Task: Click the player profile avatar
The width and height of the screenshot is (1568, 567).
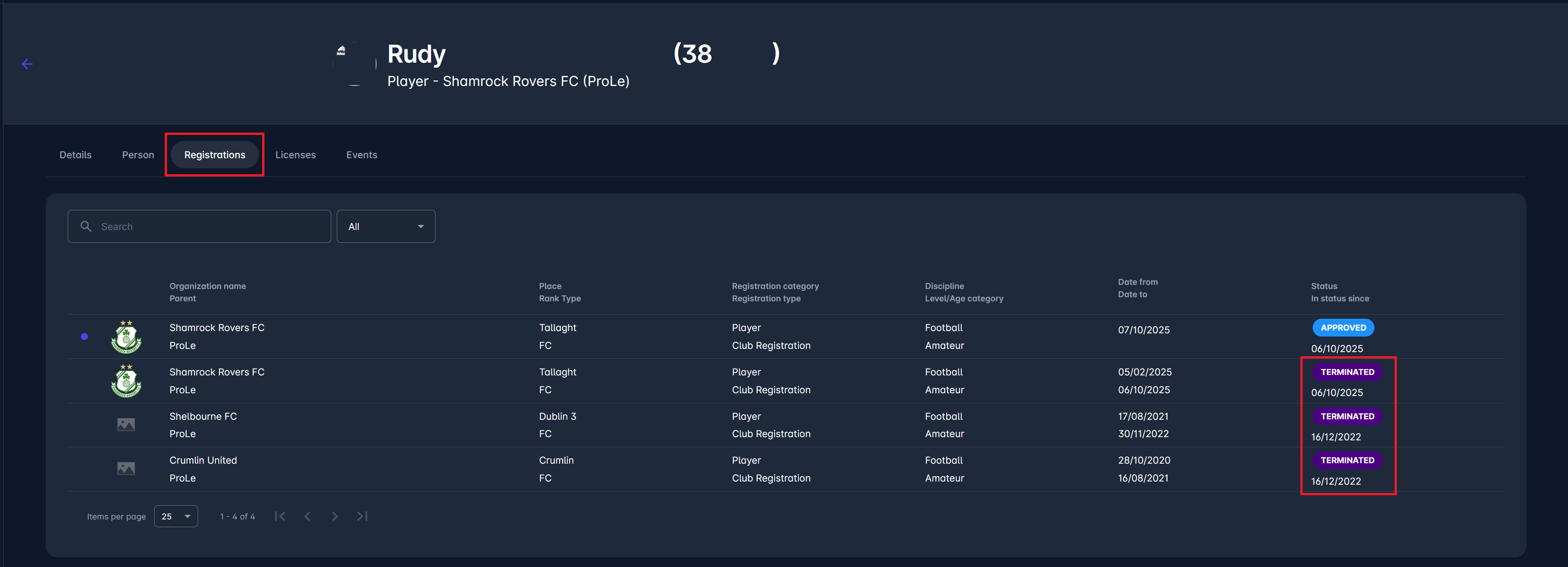Action: pyautogui.click(x=355, y=64)
